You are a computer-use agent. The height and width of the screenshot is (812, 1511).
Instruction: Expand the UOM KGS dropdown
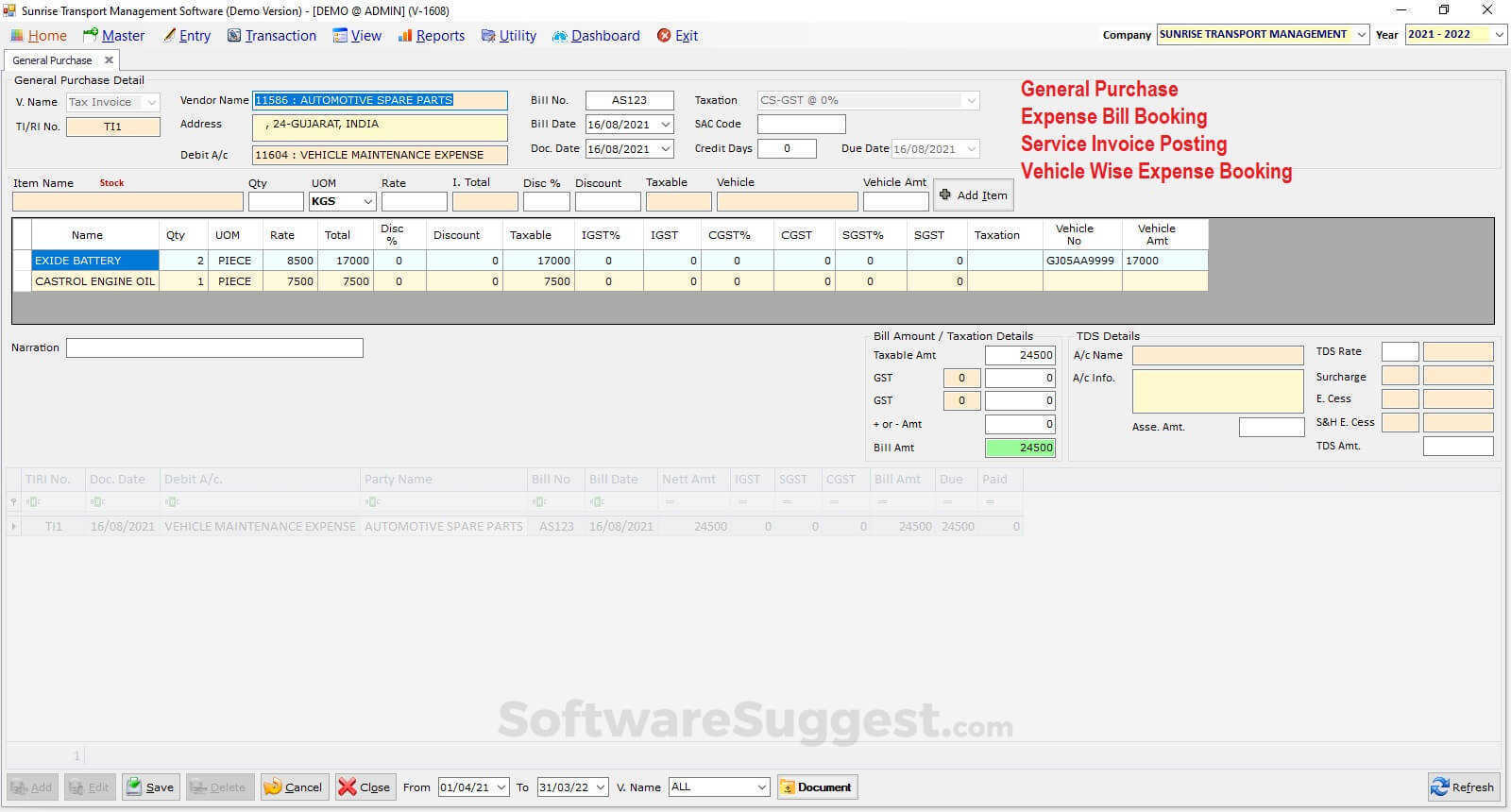click(367, 201)
